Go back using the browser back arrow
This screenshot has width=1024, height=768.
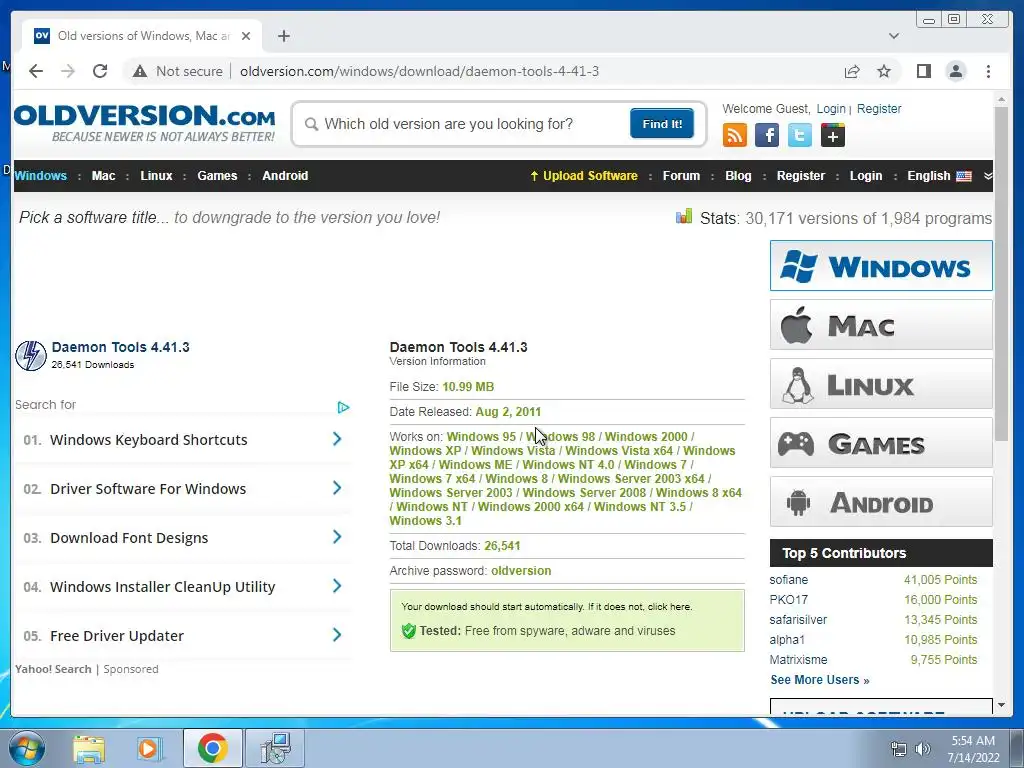36,71
